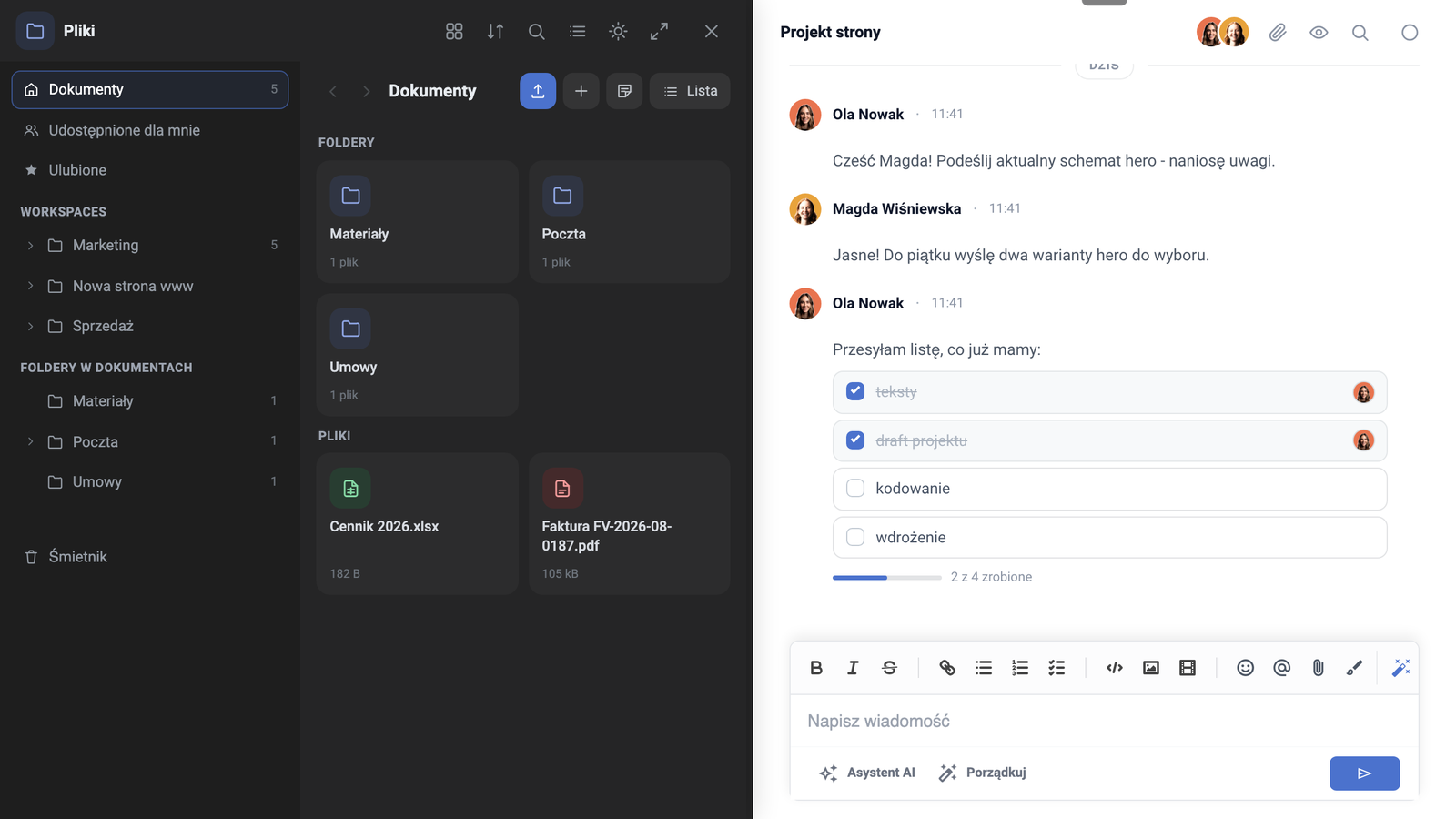The height and width of the screenshot is (819, 1456).
Task: Insert a checklist in the message
Action: click(1057, 668)
